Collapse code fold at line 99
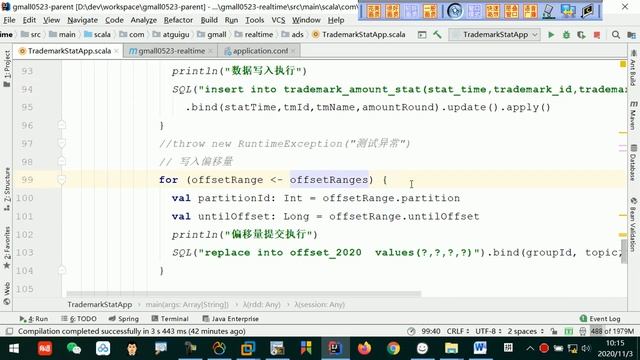Viewport: 640px width, 360px height. point(62,180)
